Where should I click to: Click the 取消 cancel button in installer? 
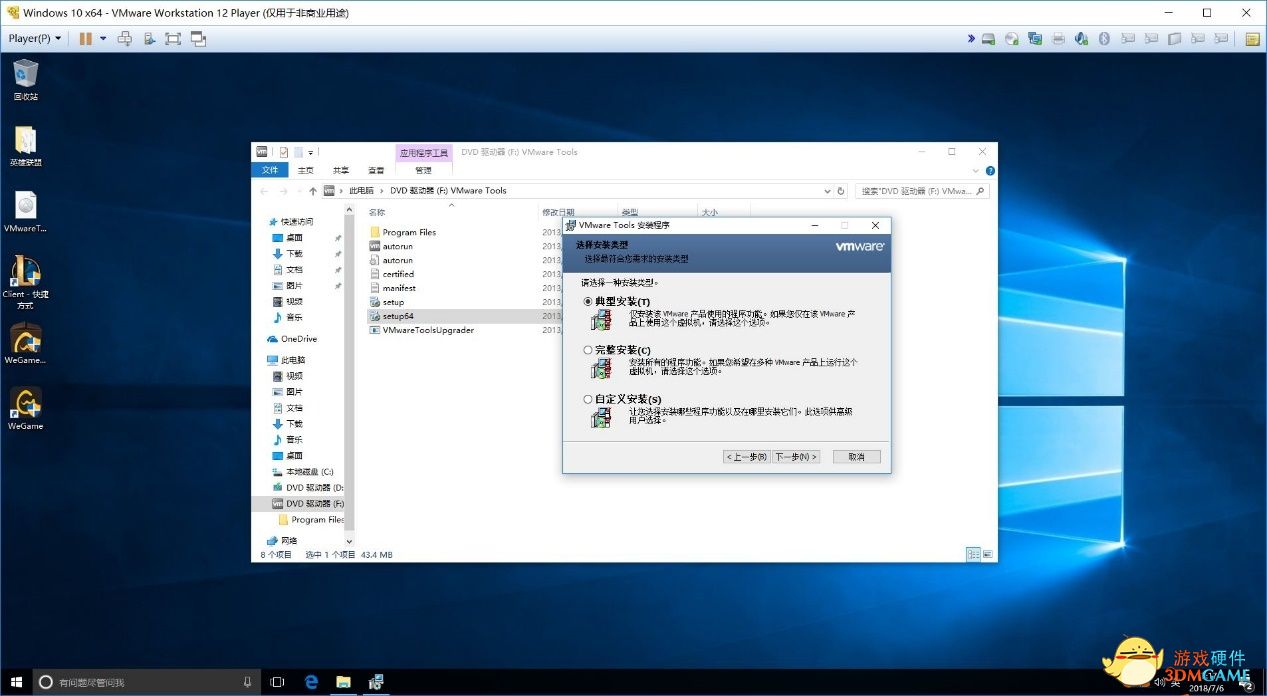(x=856, y=457)
